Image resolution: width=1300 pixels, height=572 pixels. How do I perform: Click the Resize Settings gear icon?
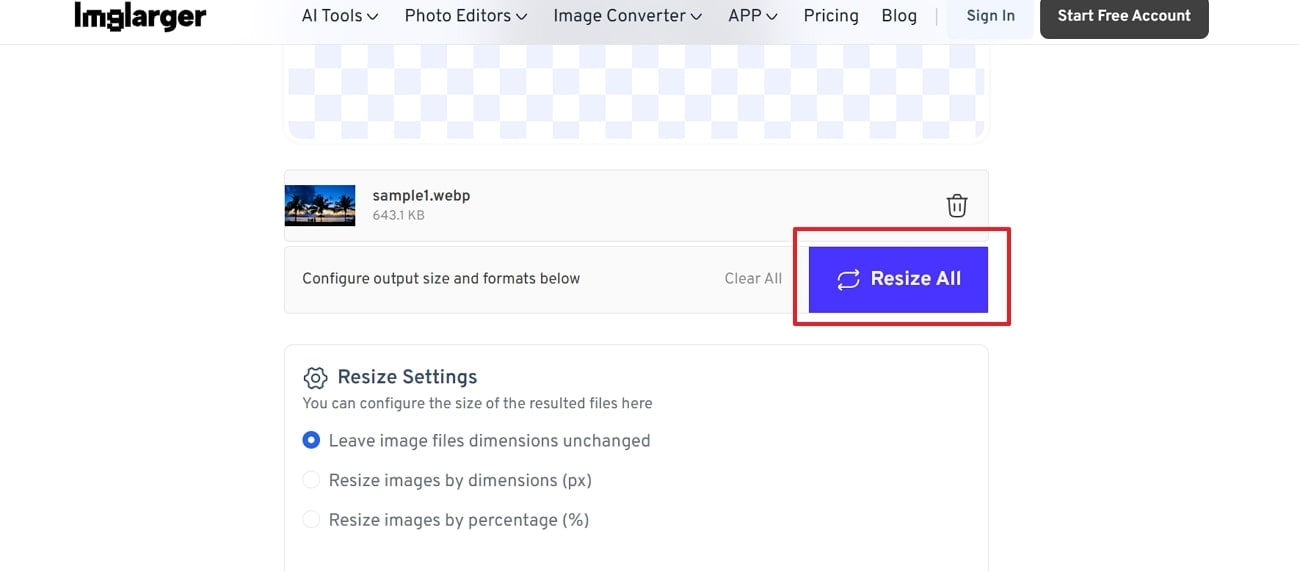(x=315, y=377)
